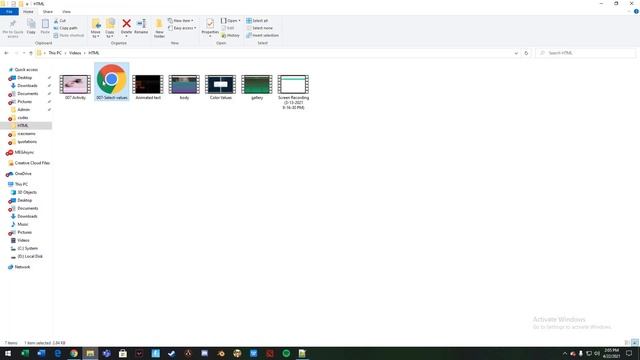The width and height of the screenshot is (640, 360).
Task: Open the File menu tab
Action: coord(9,12)
